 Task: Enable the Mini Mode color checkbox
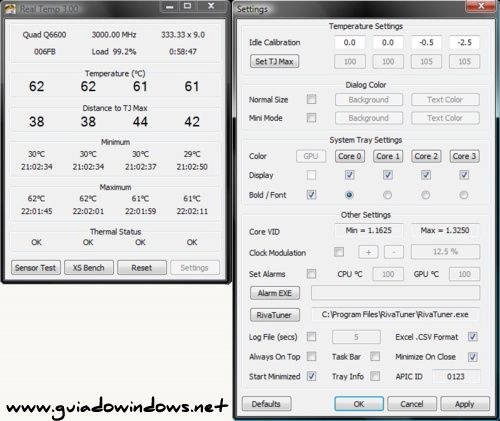[311, 118]
